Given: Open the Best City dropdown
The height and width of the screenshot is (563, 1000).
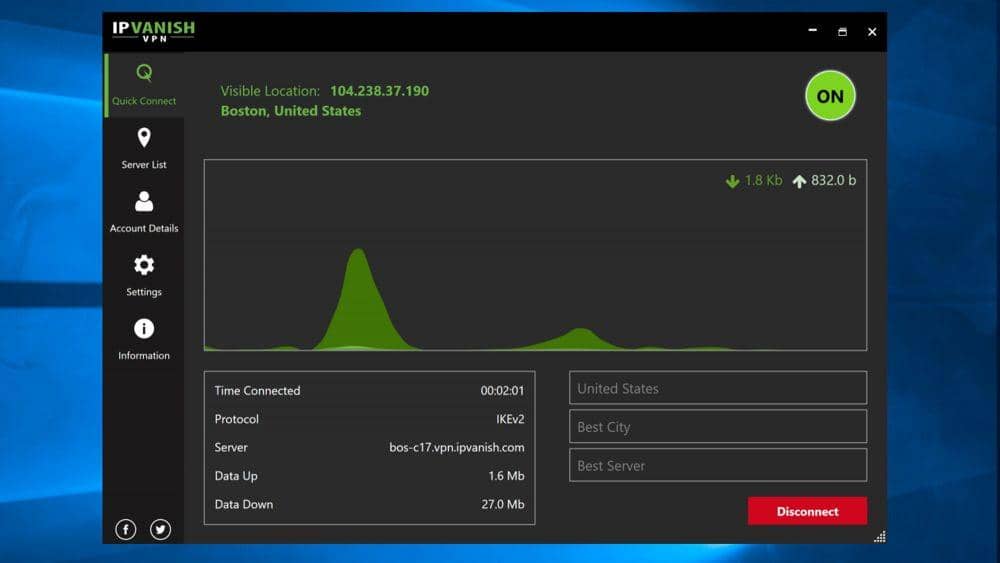Looking at the screenshot, I should pyautogui.click(x=717, y=427).
